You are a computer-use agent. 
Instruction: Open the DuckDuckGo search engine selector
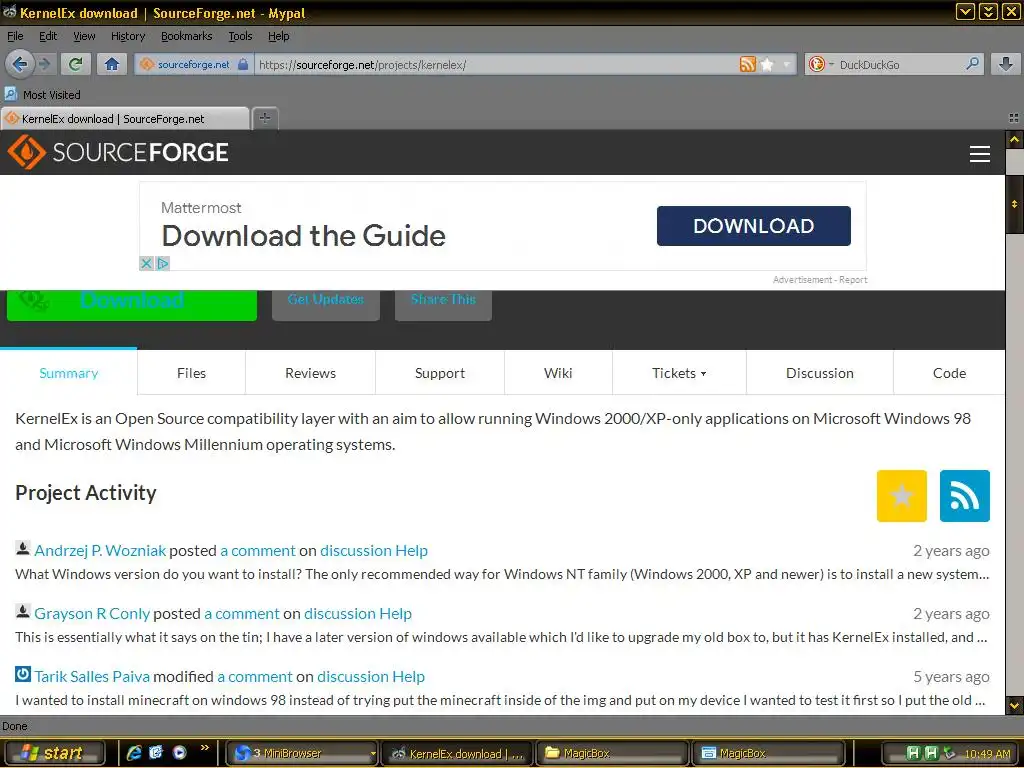(x=820, y=64)
